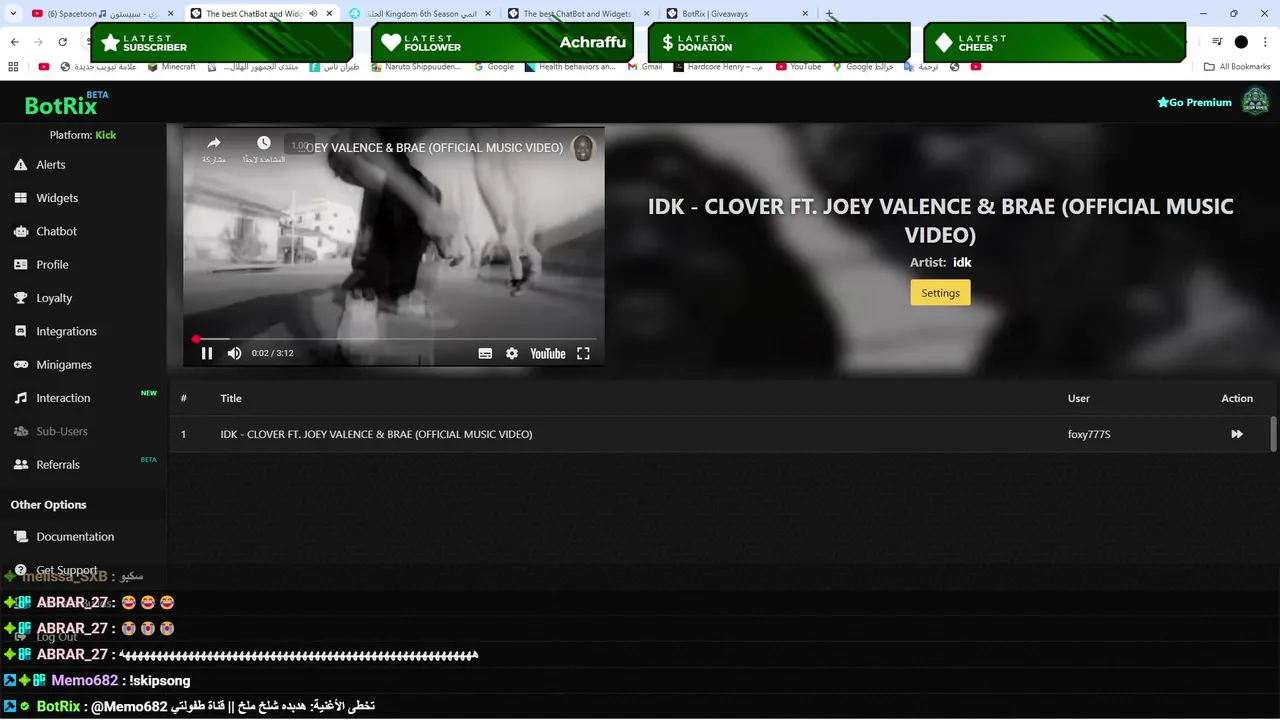The image size is (1280, 720).
Task: Mute the active tab using its speaker icon
Action: pos(314,14)
